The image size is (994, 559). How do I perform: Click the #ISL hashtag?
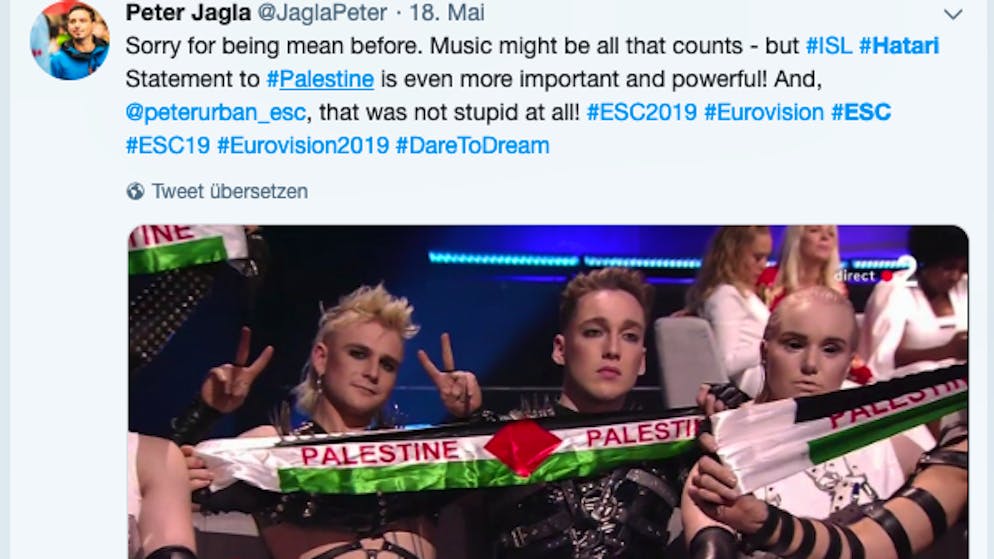point(829,46)
